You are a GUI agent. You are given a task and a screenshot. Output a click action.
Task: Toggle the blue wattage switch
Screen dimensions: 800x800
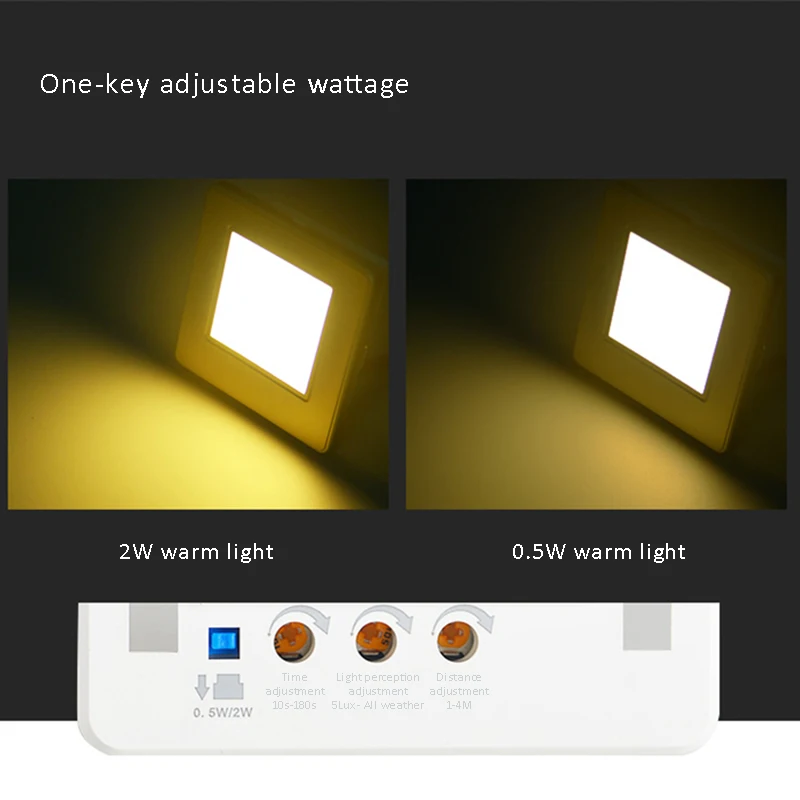pos(224,643)
